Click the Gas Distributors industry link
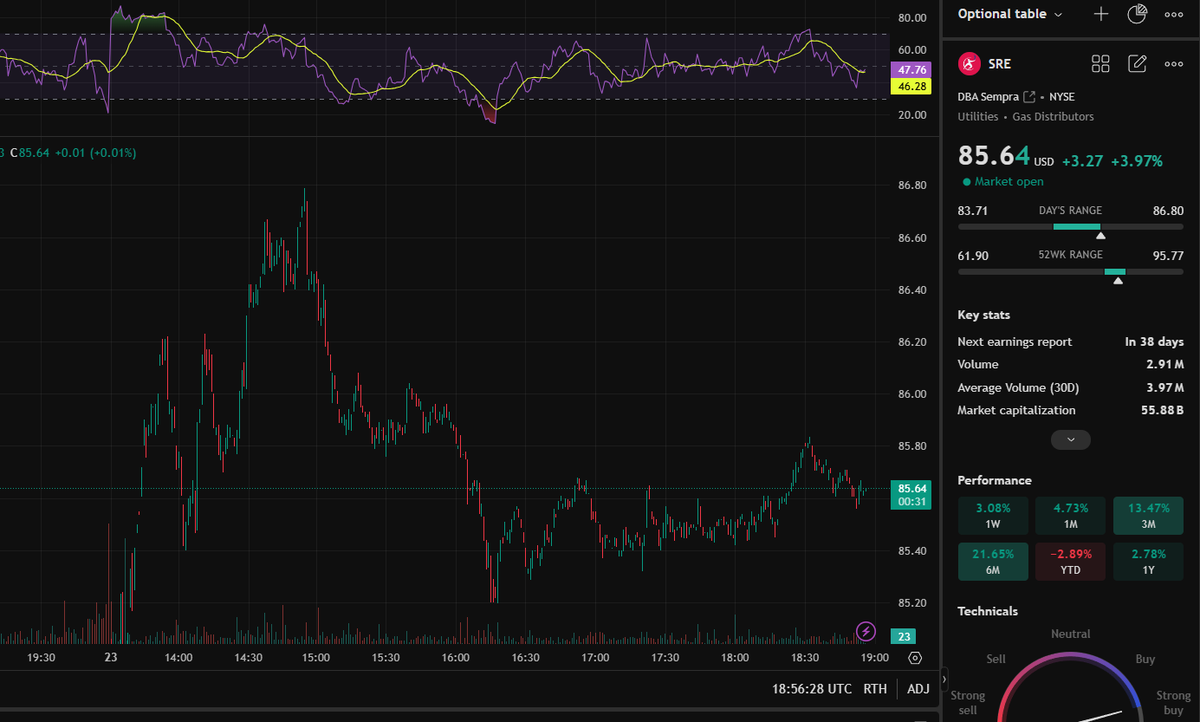 1053,117
